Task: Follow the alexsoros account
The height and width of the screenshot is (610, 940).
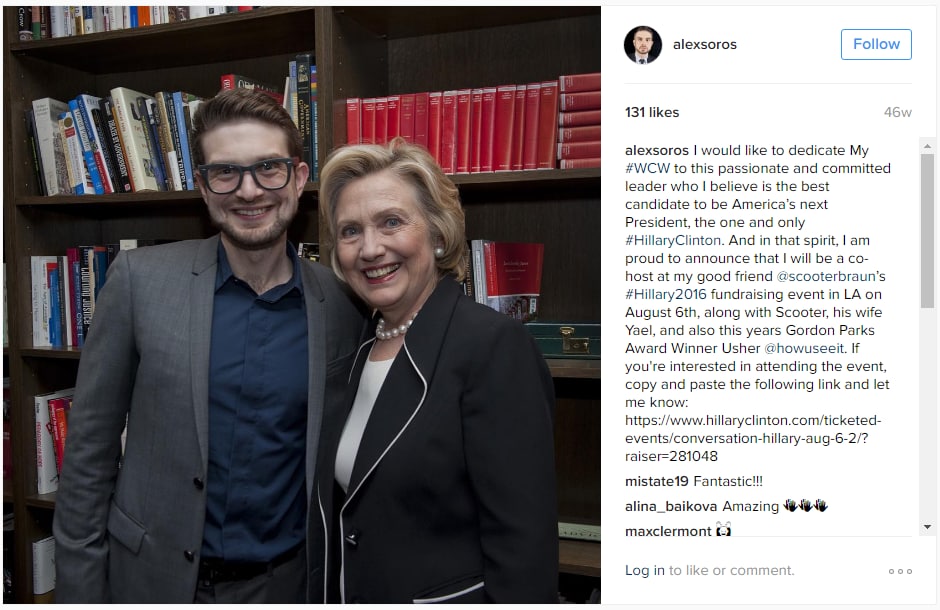Action: pyautogui.click(x=876, y=44)
